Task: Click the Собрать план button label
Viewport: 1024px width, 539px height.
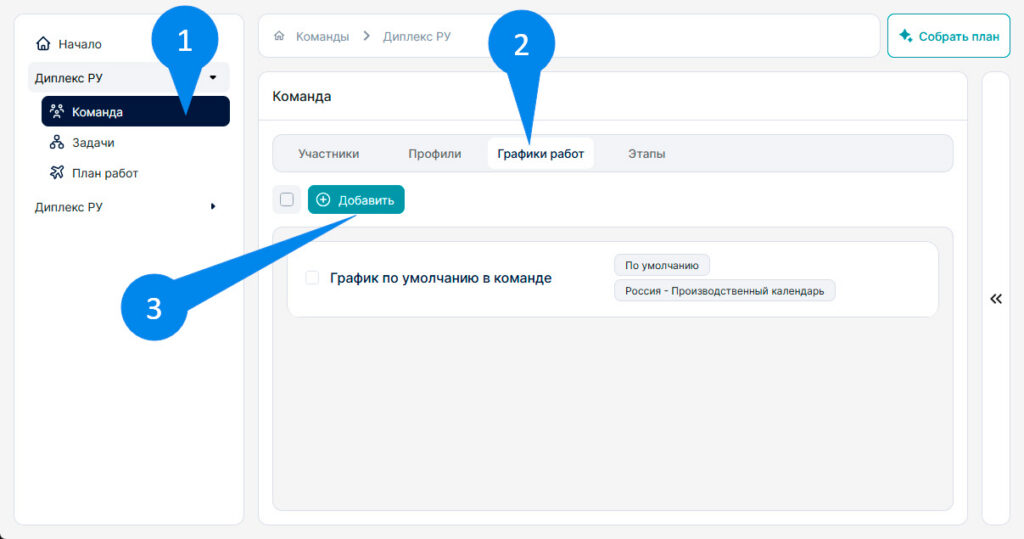Action: 959,37
